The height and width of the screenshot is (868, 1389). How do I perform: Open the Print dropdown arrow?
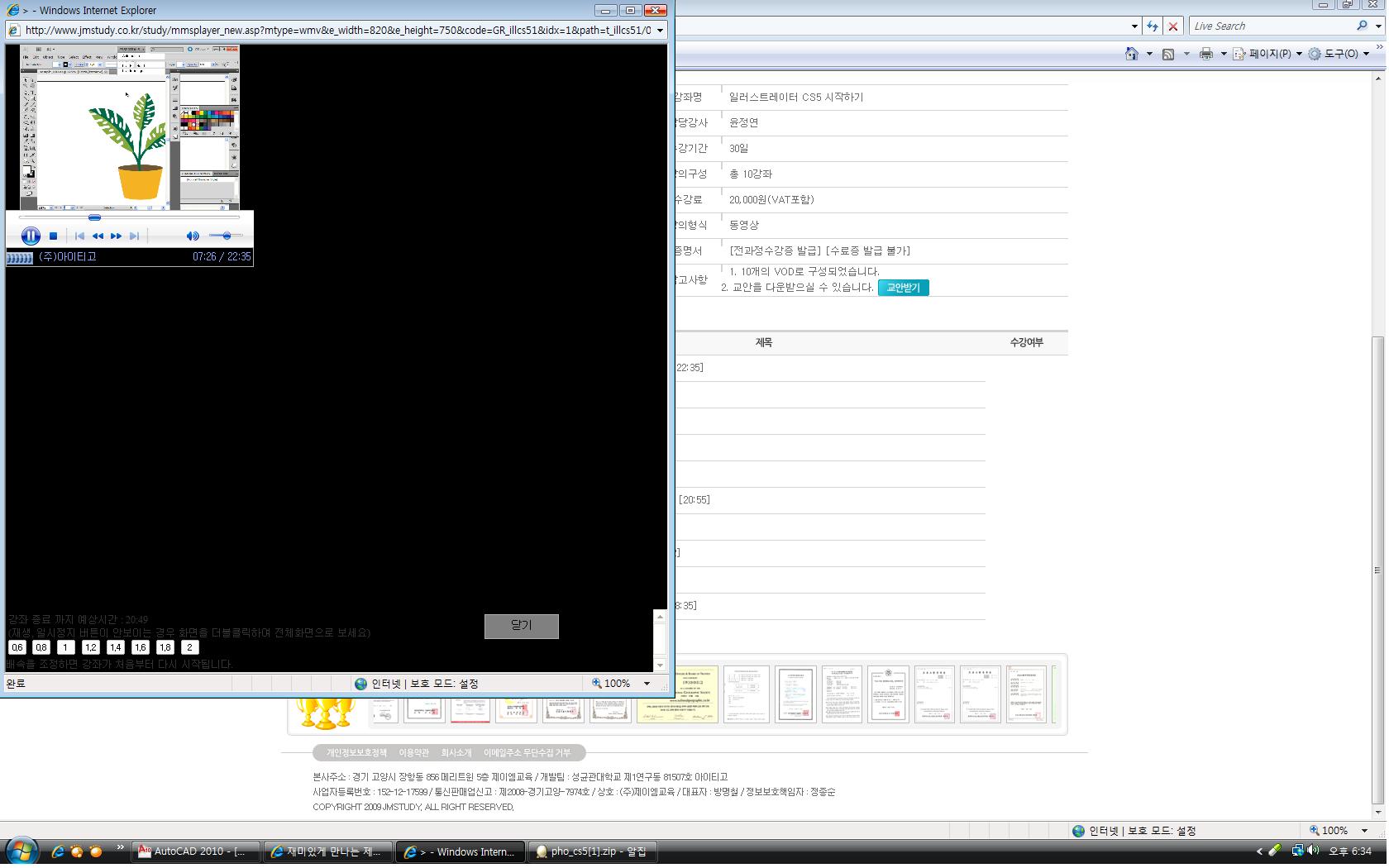tap(1224, 54)
